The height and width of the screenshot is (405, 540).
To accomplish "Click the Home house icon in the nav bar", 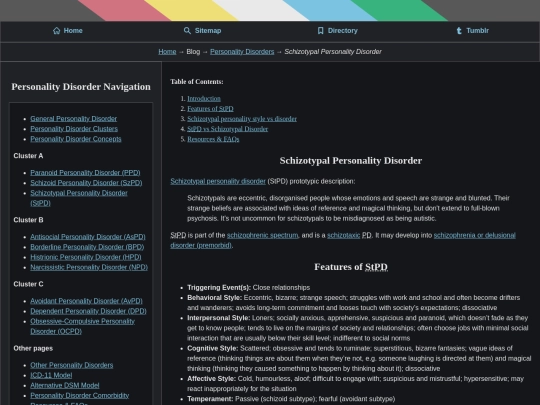I will coord(56,31).
